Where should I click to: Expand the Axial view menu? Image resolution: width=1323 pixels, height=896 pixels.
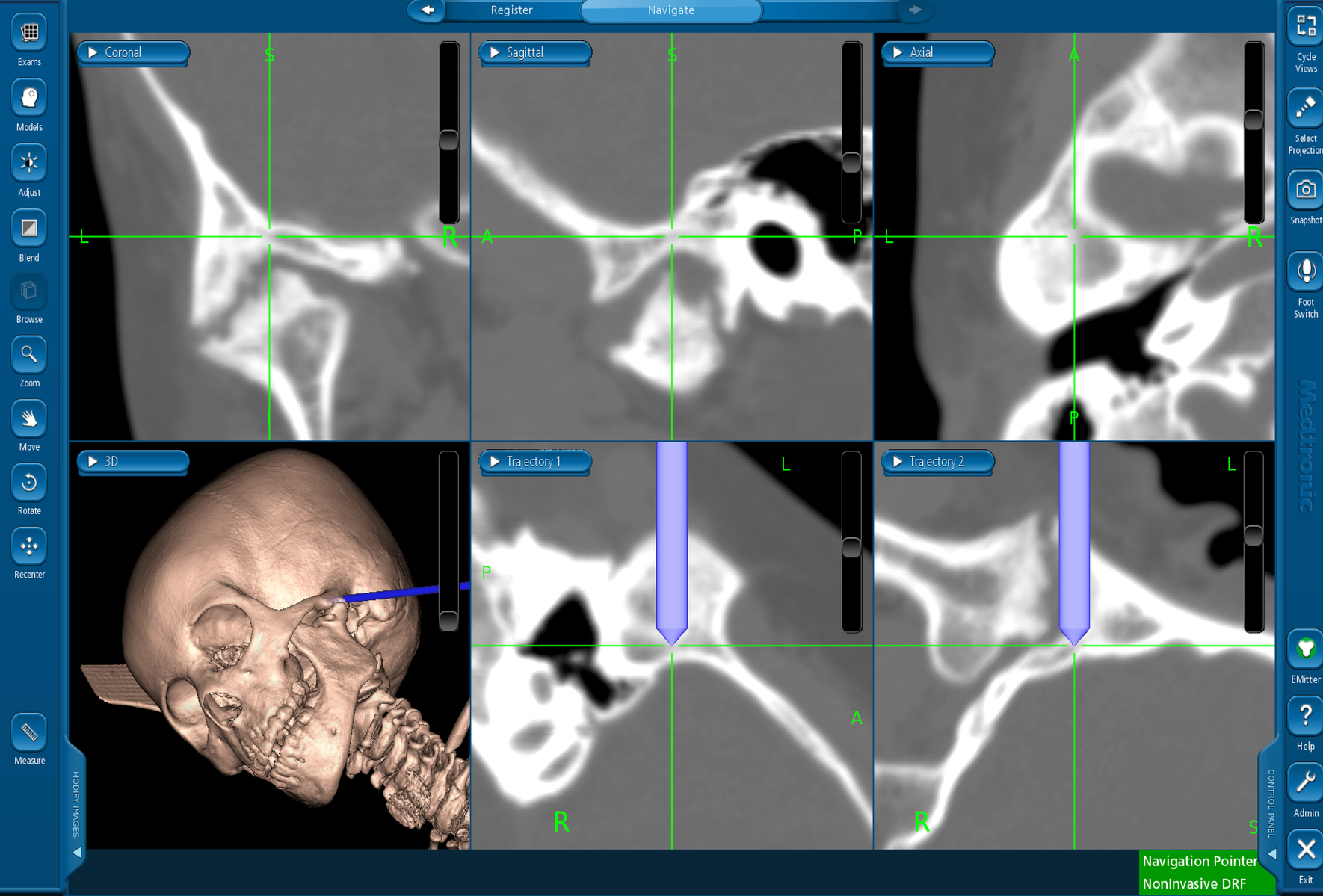coord(937,52)
